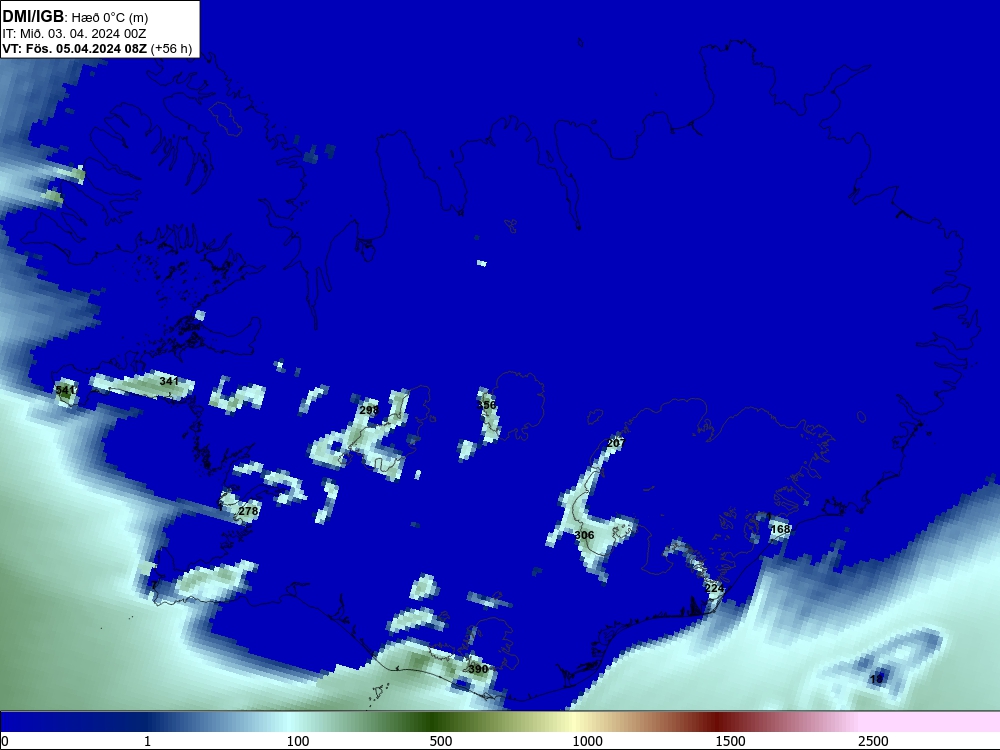The height and width of the screenshot is (750, 1000).
Task: Click the 1000 label on color scale
Action: point(587,741)
